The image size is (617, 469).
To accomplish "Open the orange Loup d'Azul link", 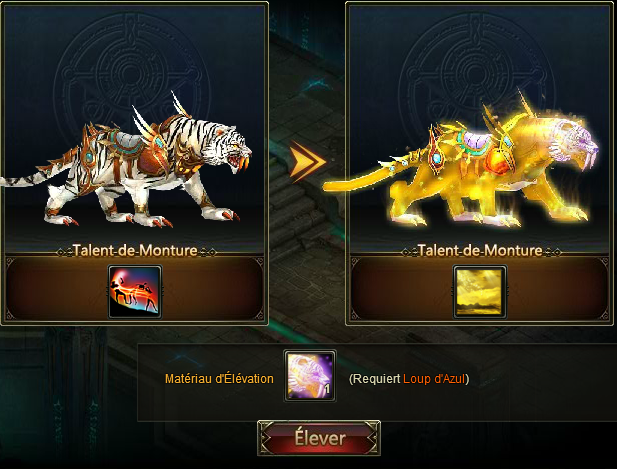I will [x=434, y=379].
